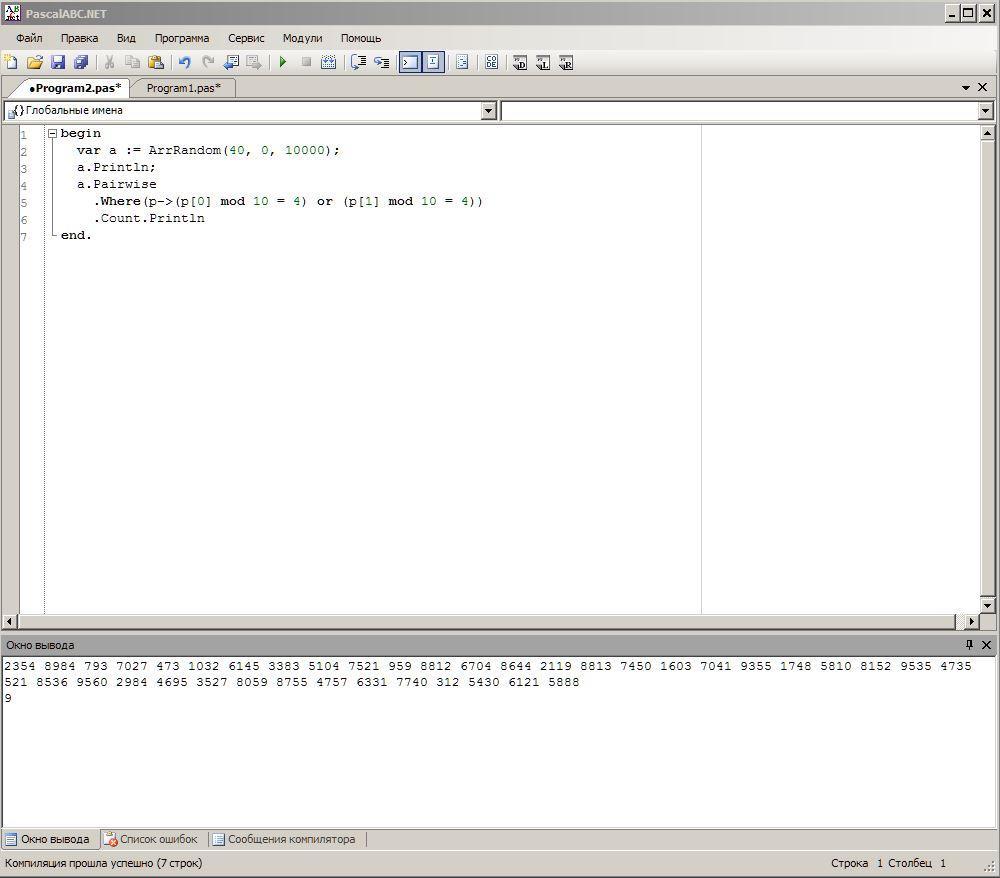Screen dimensions: 1000x878
Task: Click the ArrRandom function name in code
Action: tap(184, 150)
